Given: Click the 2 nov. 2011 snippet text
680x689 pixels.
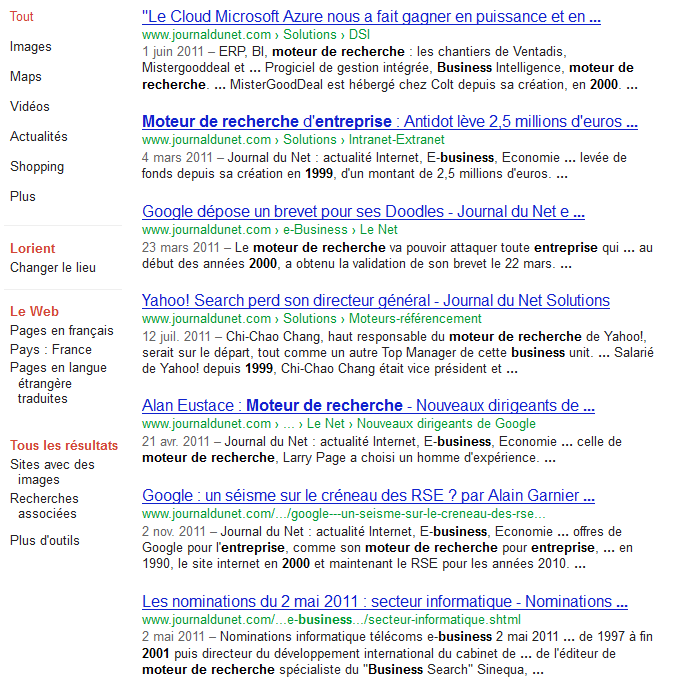Looking at the screenshot, I should coord(387,548).
